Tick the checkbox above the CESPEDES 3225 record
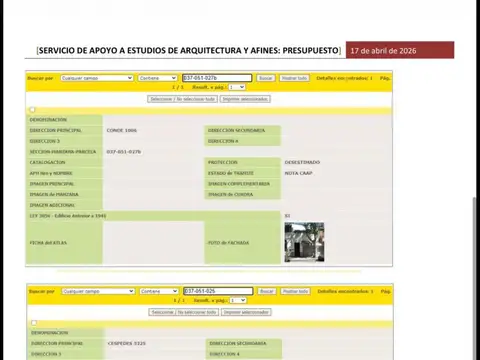Image resolution: width=480 pixels, height=360 pixels. [x=34, y=323]
